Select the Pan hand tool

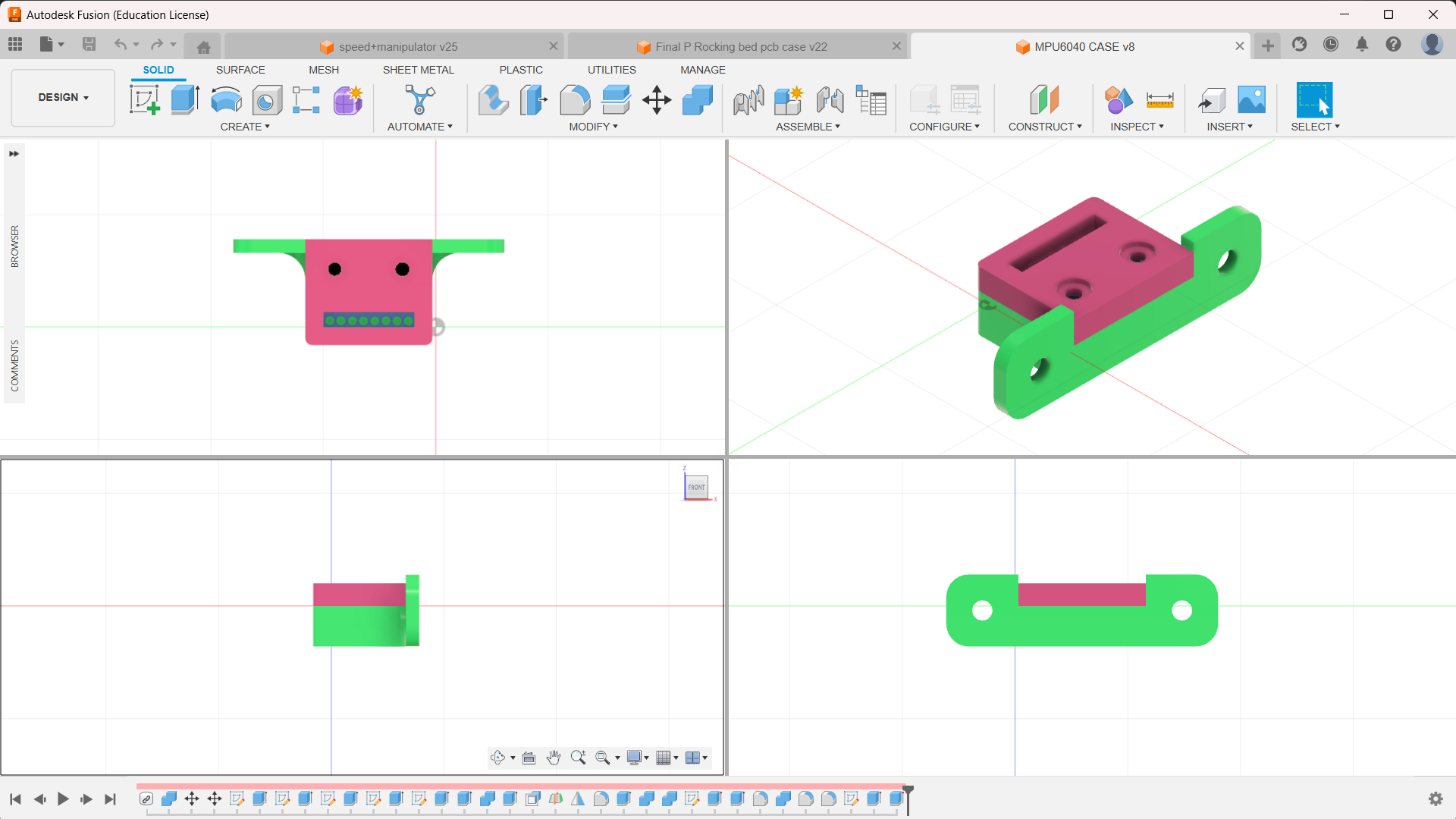[554, 758]
